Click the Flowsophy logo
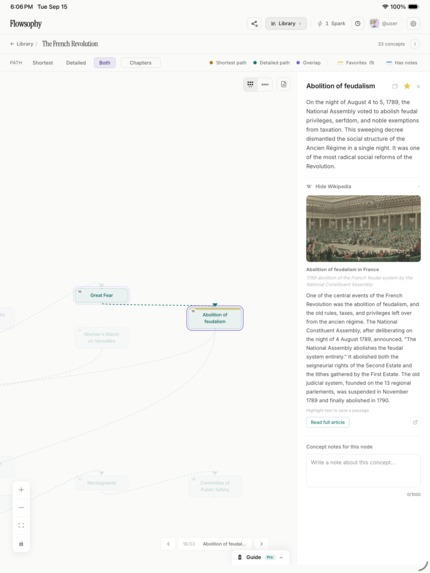Screen dimensions: 430x573 pyautogui.click(x=26, y=24)
